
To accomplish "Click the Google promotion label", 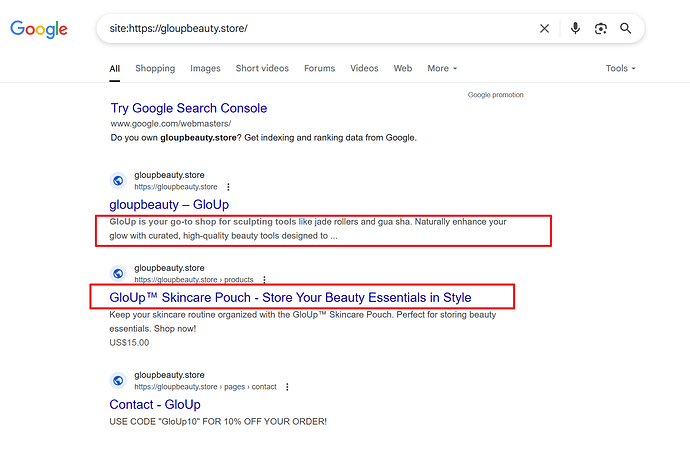I will click(x=495, y=95).
